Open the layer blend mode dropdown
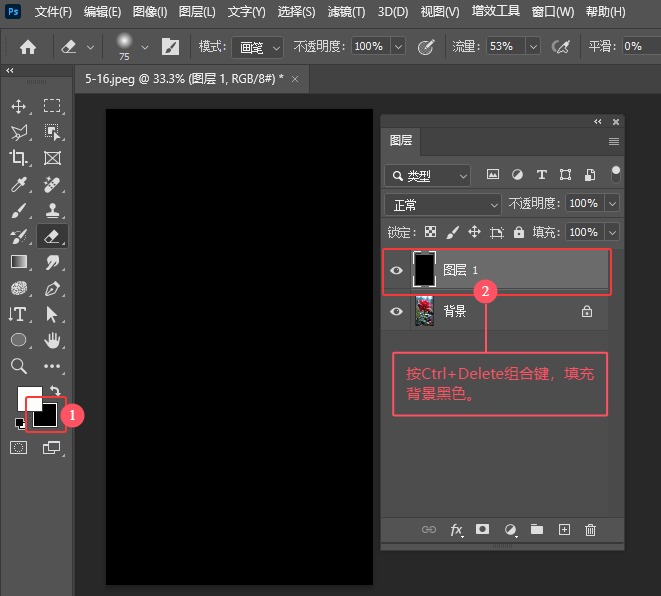This screenshot has height=596, width=661. 443,205
